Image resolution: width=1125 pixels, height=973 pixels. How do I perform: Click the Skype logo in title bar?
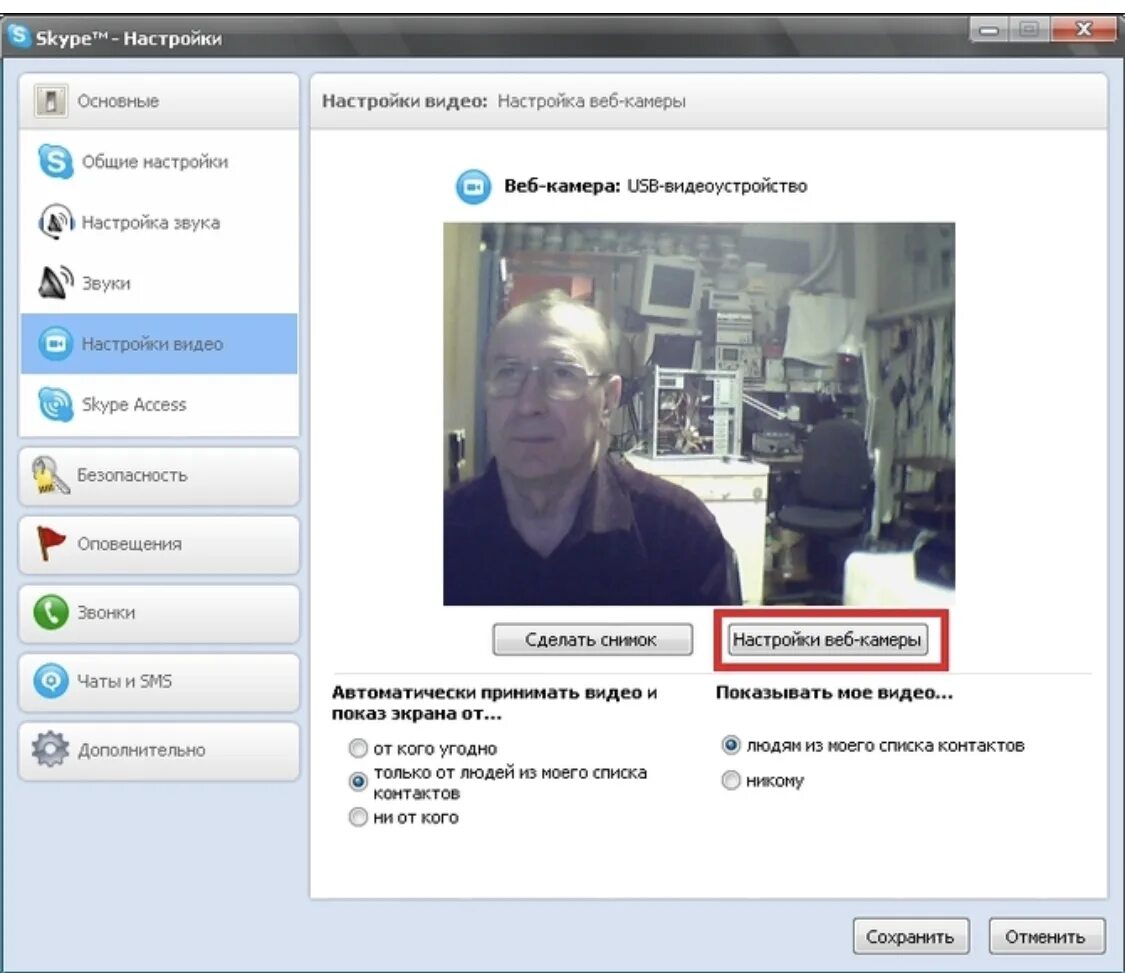pos(19,34)
